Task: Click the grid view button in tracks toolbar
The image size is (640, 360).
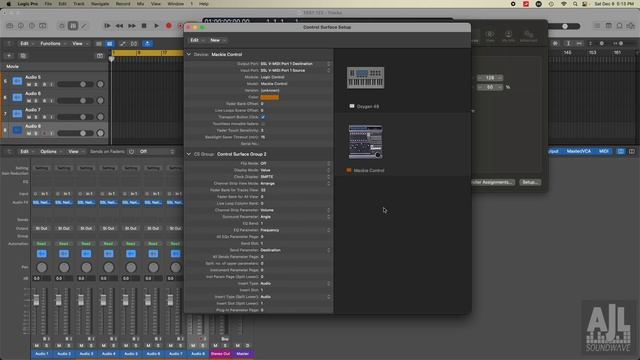Action: (110, 44)
